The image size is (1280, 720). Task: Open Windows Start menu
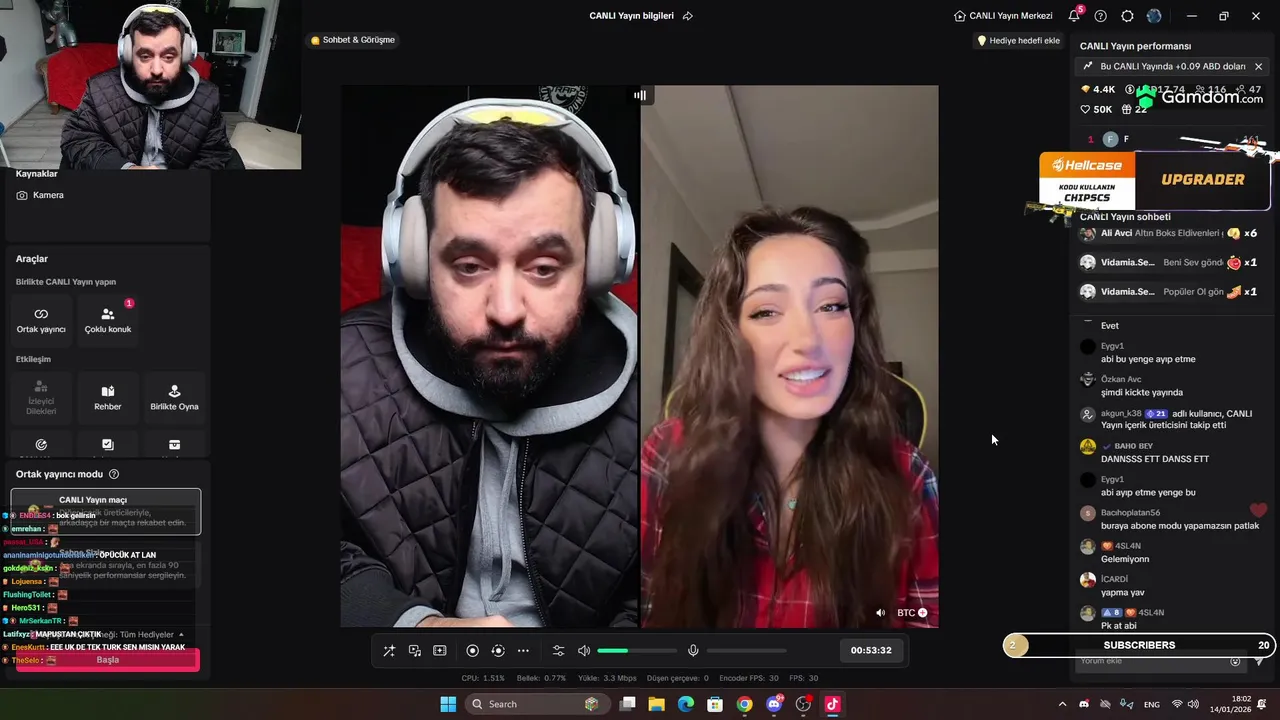(448, 704)
